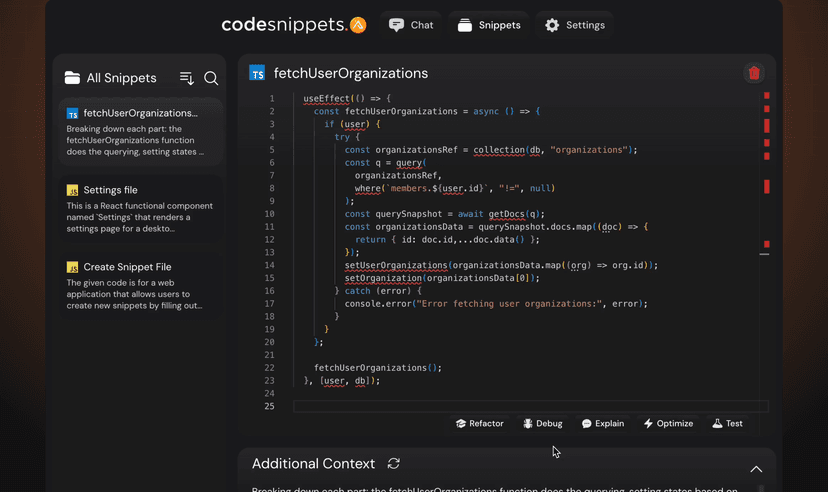Click the TypeScript icon in the editor header
The width and height of the screenshot is (828, 492).
click(x=257, y=73)
